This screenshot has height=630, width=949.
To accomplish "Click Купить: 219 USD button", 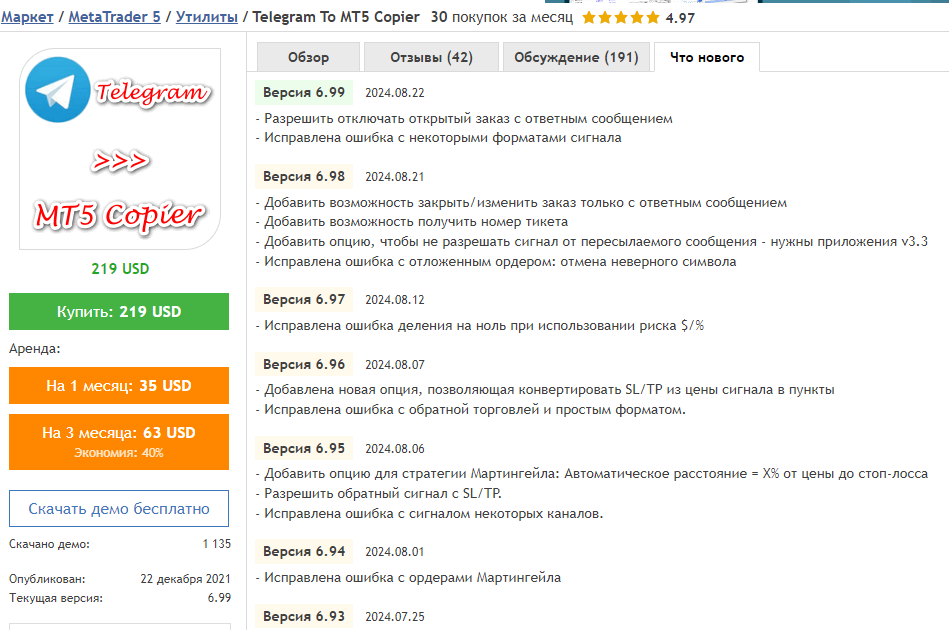I will point(119,312).
